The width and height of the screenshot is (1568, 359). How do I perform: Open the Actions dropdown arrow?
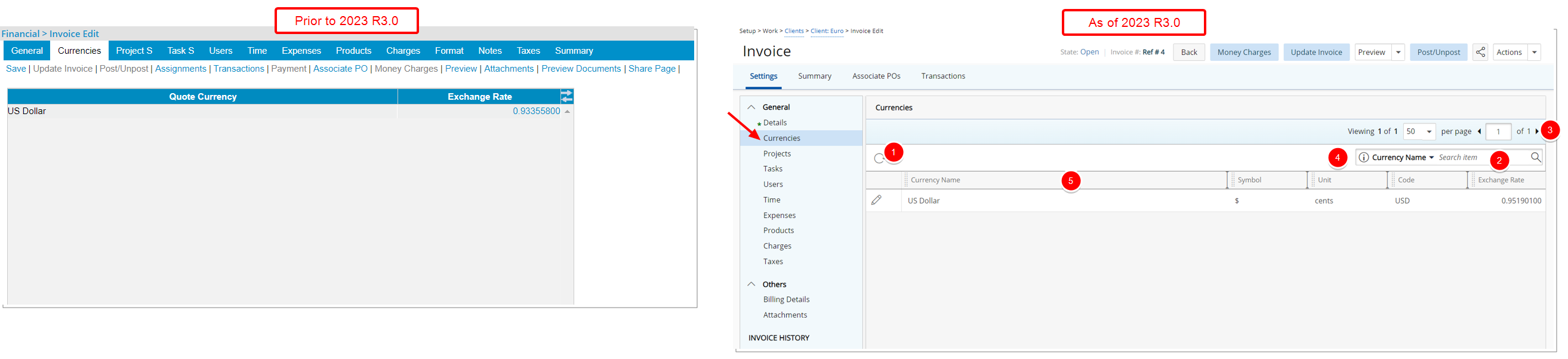click(1535, 53)
